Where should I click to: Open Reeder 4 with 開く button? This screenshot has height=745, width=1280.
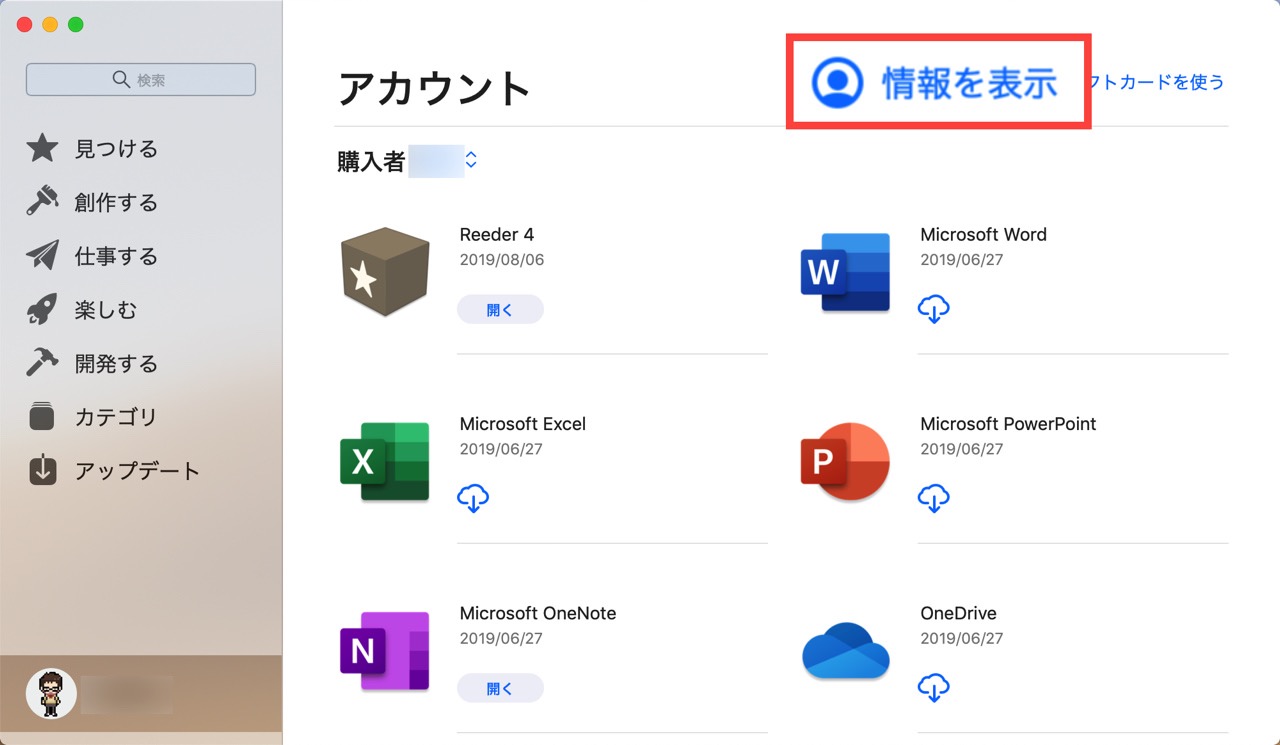point(500,309)
